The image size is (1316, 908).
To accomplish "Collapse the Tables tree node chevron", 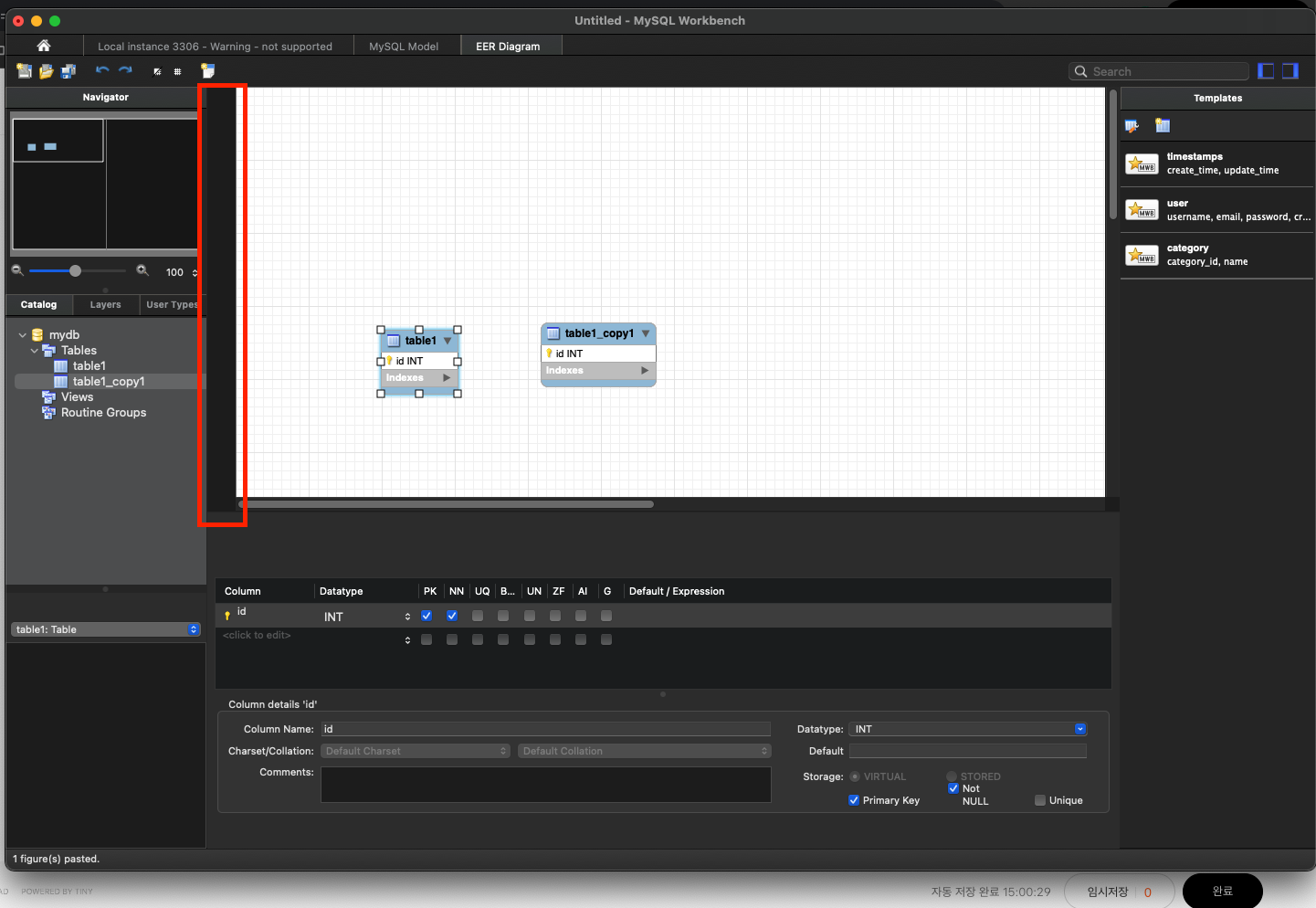I will [x=35, y=351].
